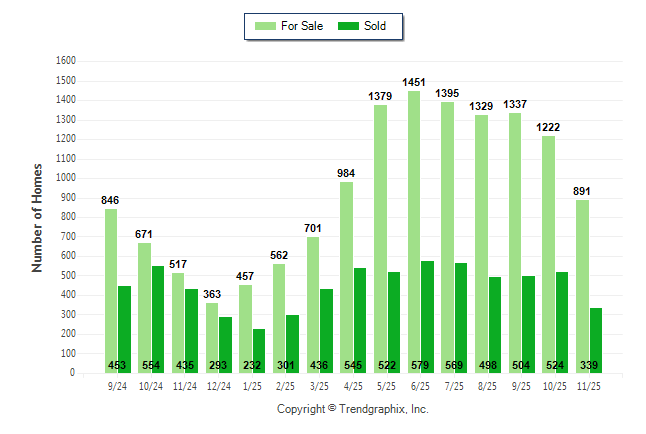Click the 4/25 x-axis label
The height and width of the screenshot is (434, 646).
click(354, 384)
